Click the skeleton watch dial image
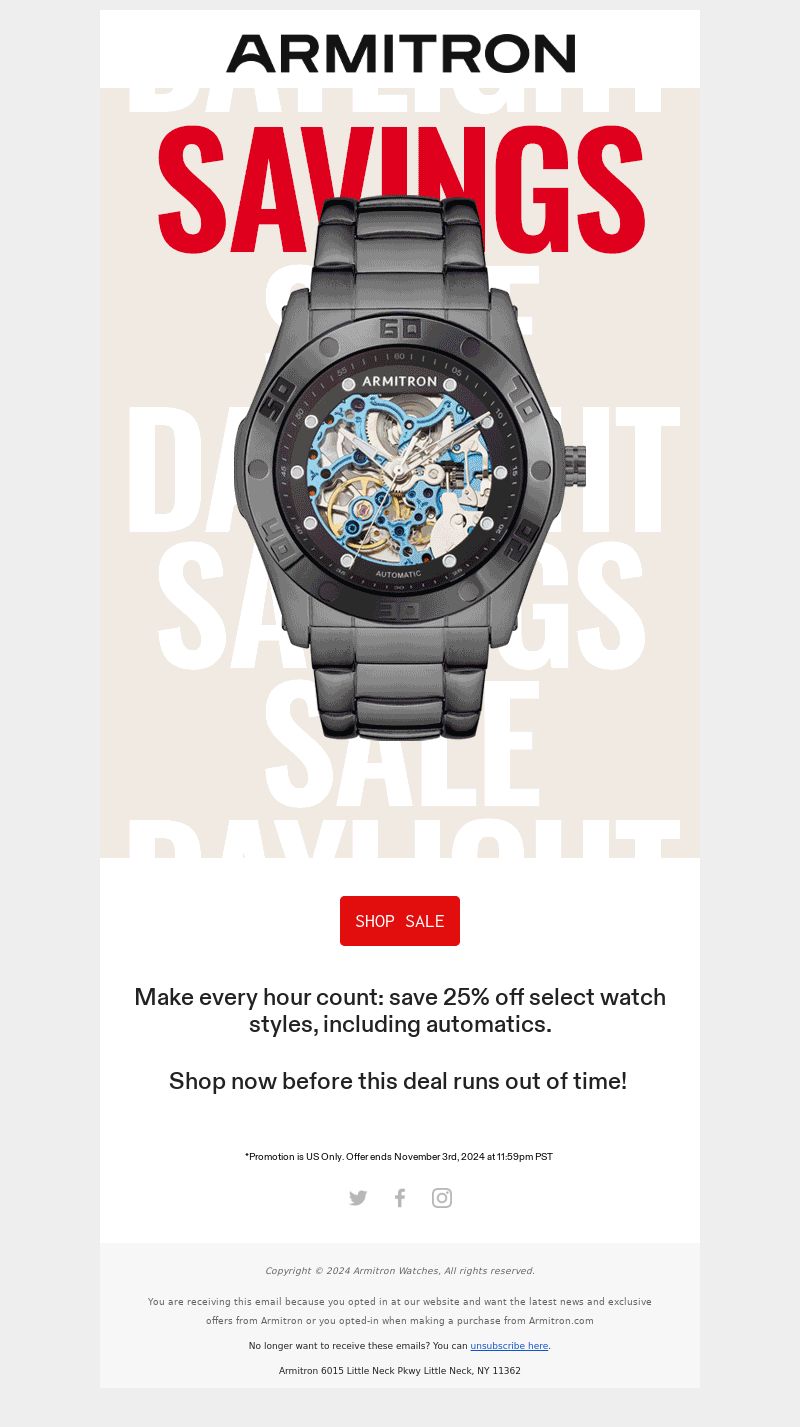Image resolution: width=800 pixels, height=1427 pixels. 400,469
